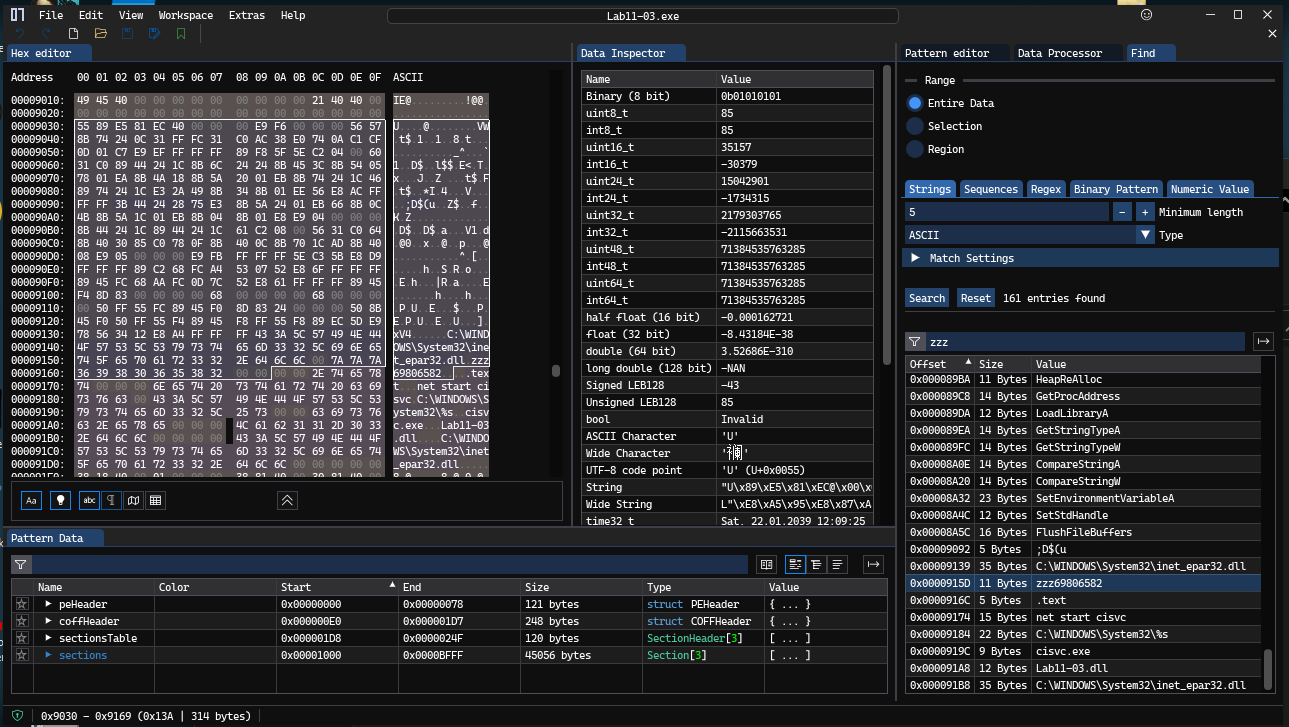Open the ASCII type dropdown
Viewport: 1289px width, 727px height.
pos(1145,235)
